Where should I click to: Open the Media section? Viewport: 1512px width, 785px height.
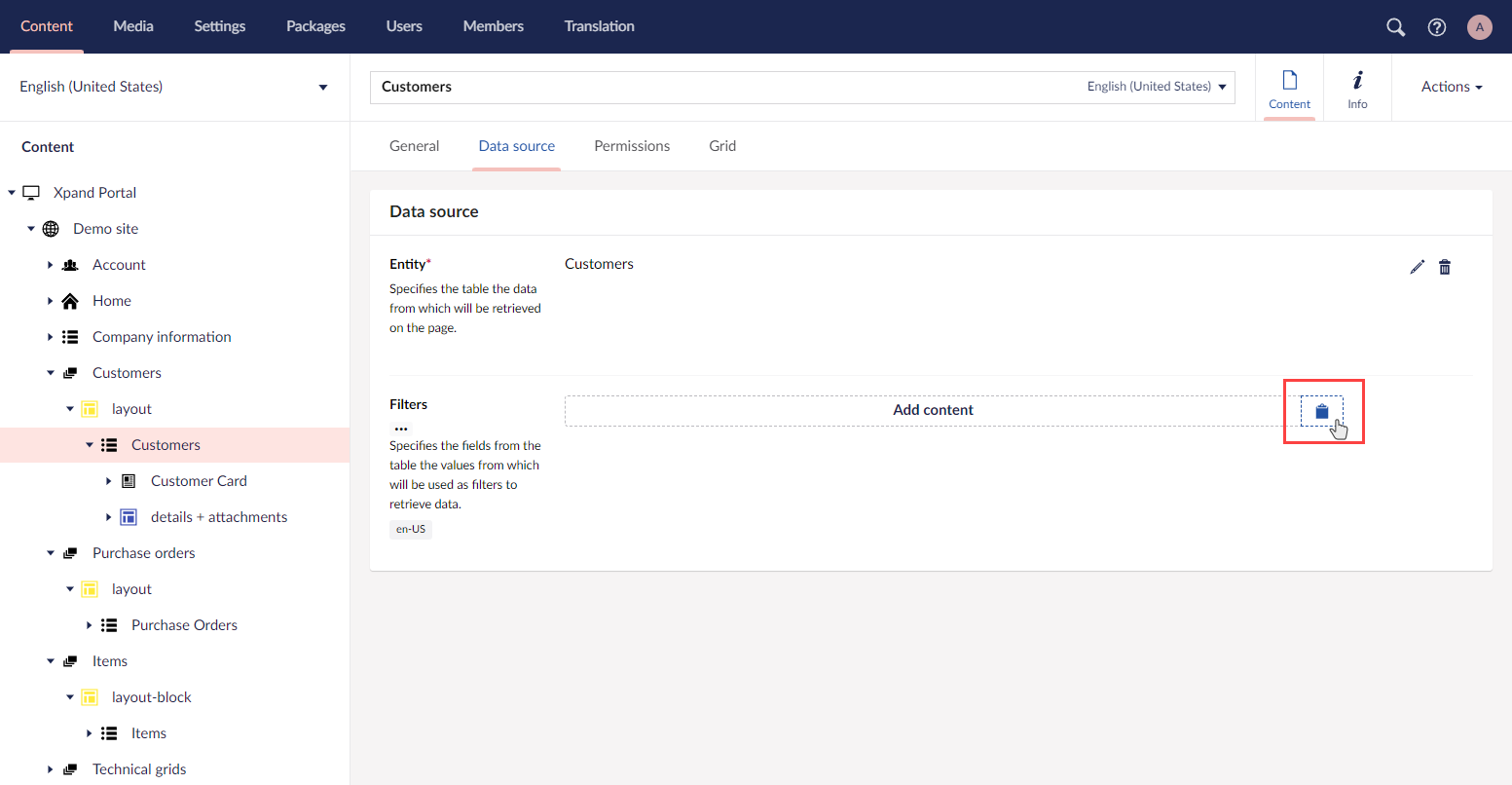pos(133,26)
